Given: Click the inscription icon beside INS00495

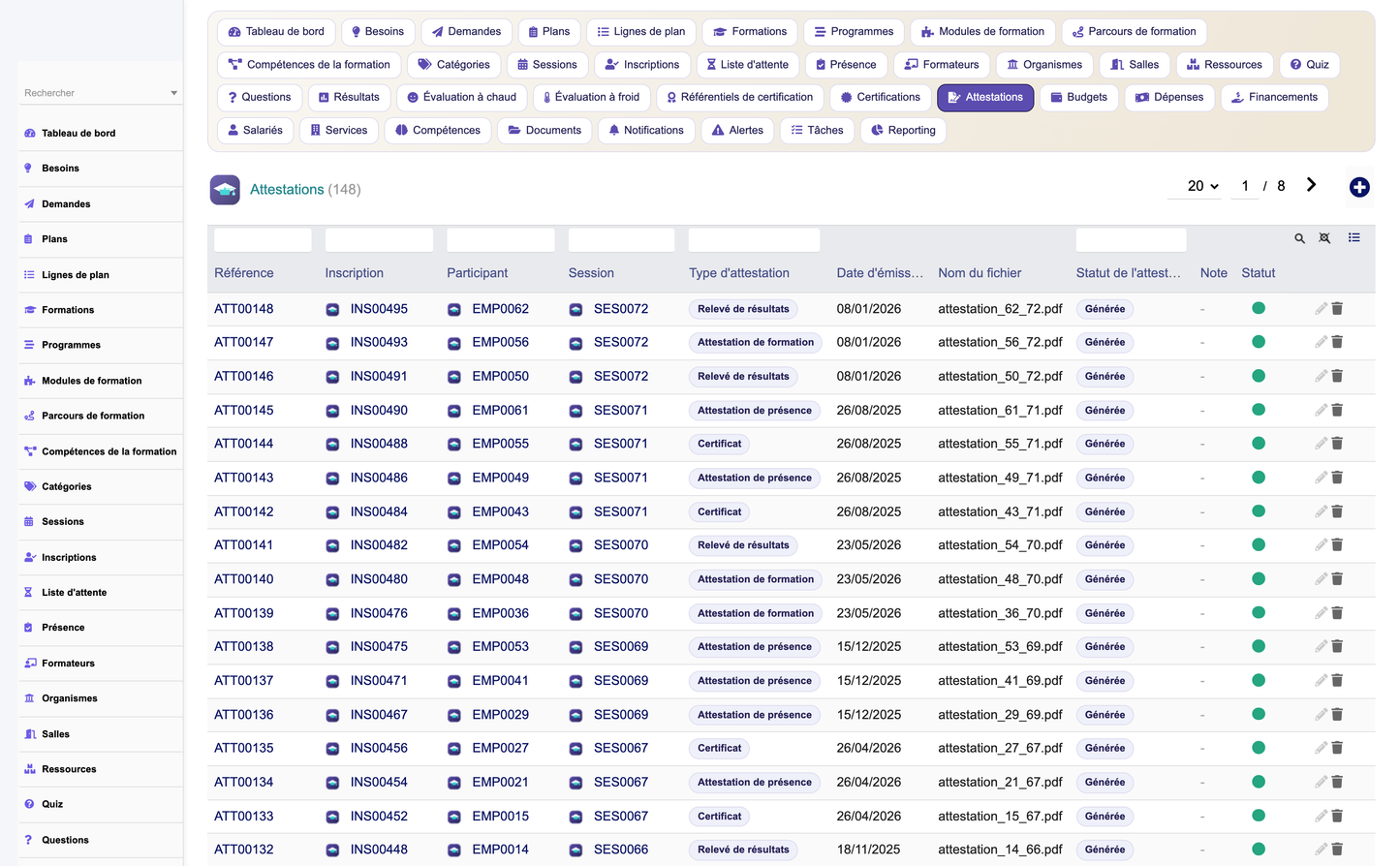Looking at the screenshot, I should 332,309.
